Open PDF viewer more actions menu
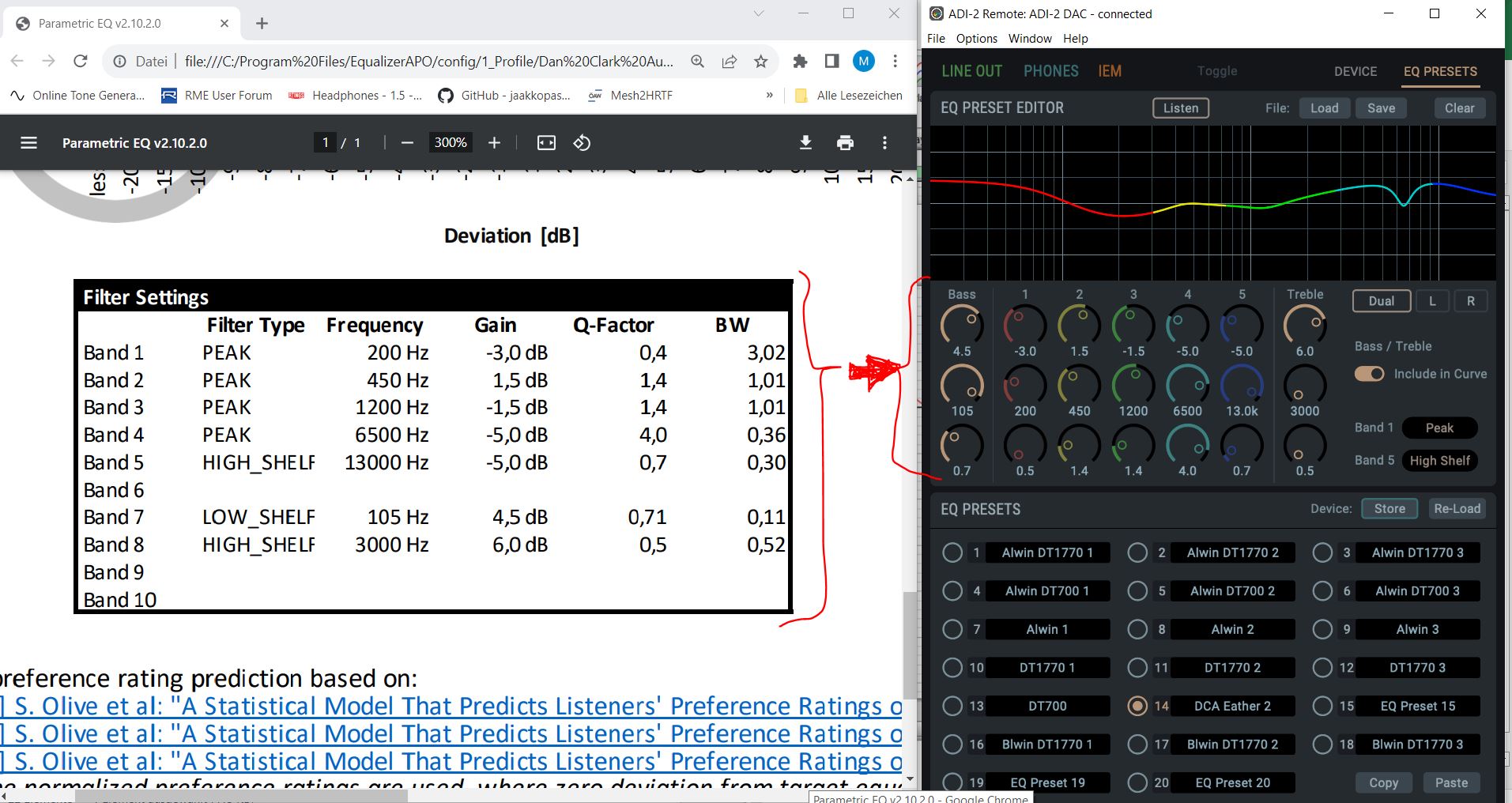The width and height of the screenshot is (1512, 803). tap(884, 143)
